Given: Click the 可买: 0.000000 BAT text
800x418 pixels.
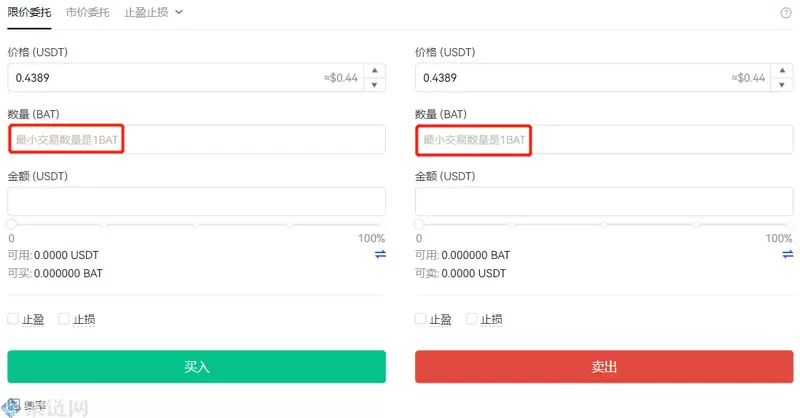Looking at the screenshot, I should pos(55,273).
